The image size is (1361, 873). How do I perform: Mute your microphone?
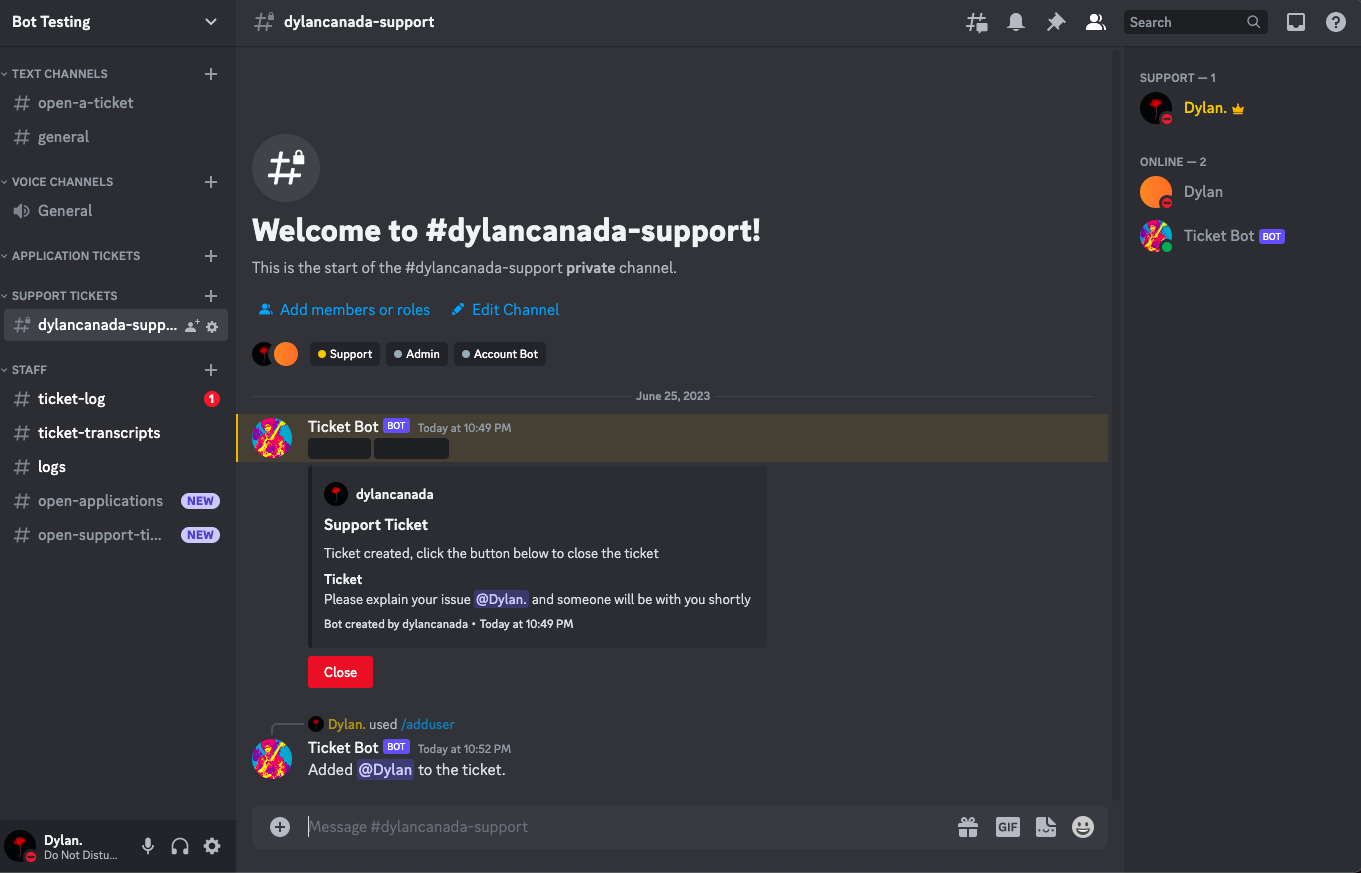point(147,845)
